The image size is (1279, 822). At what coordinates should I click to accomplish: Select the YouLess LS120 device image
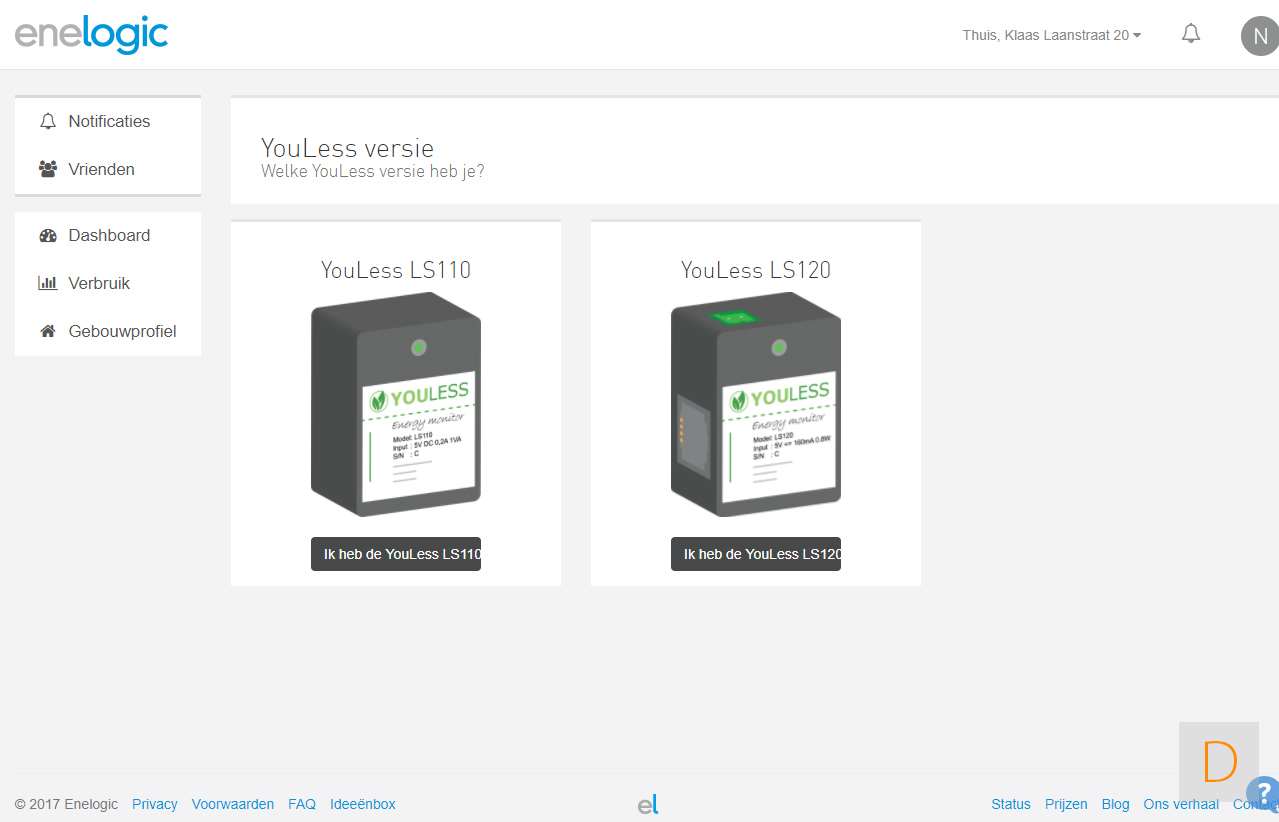coord(756,404)
